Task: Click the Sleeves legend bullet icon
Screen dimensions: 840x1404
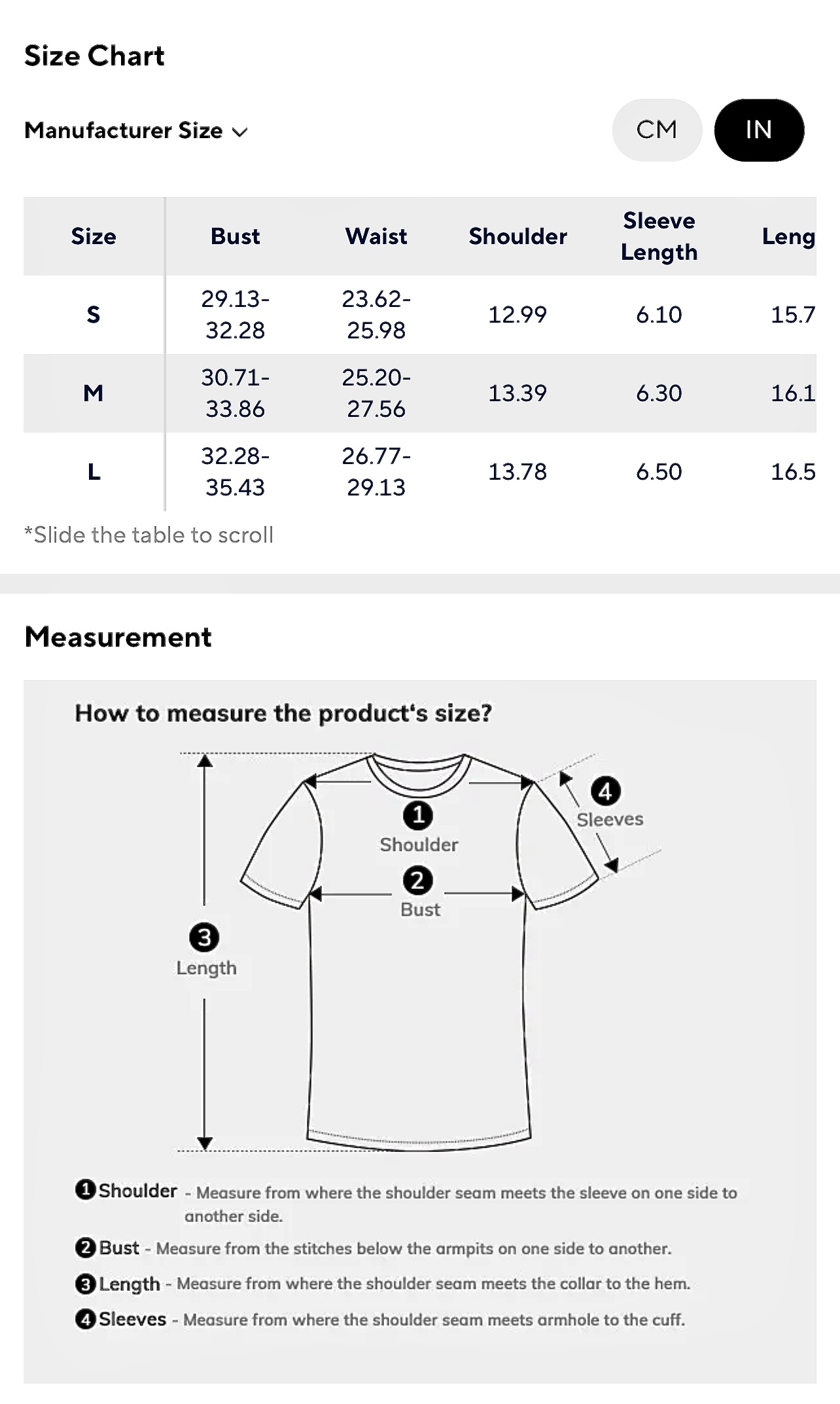Action: 86,1319
